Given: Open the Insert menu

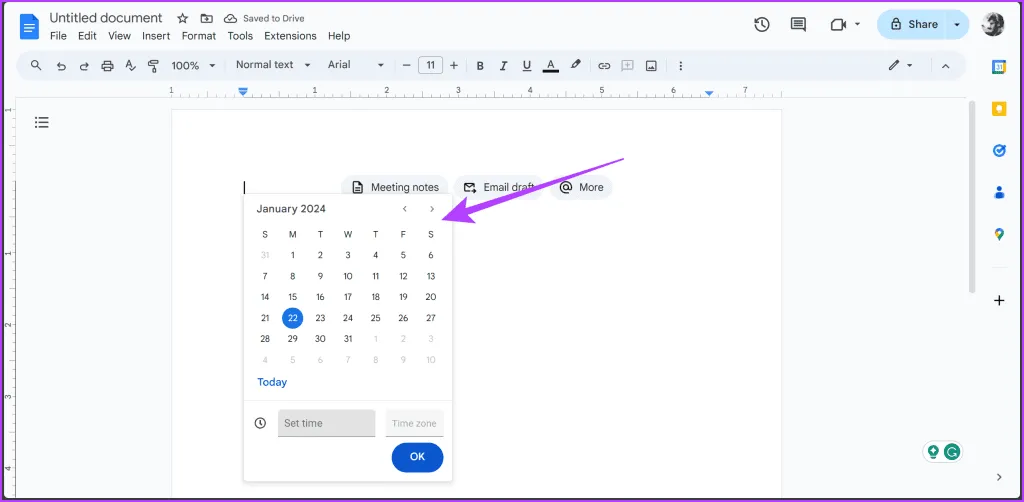Looking at the screenshot, I should coord(156,36).
